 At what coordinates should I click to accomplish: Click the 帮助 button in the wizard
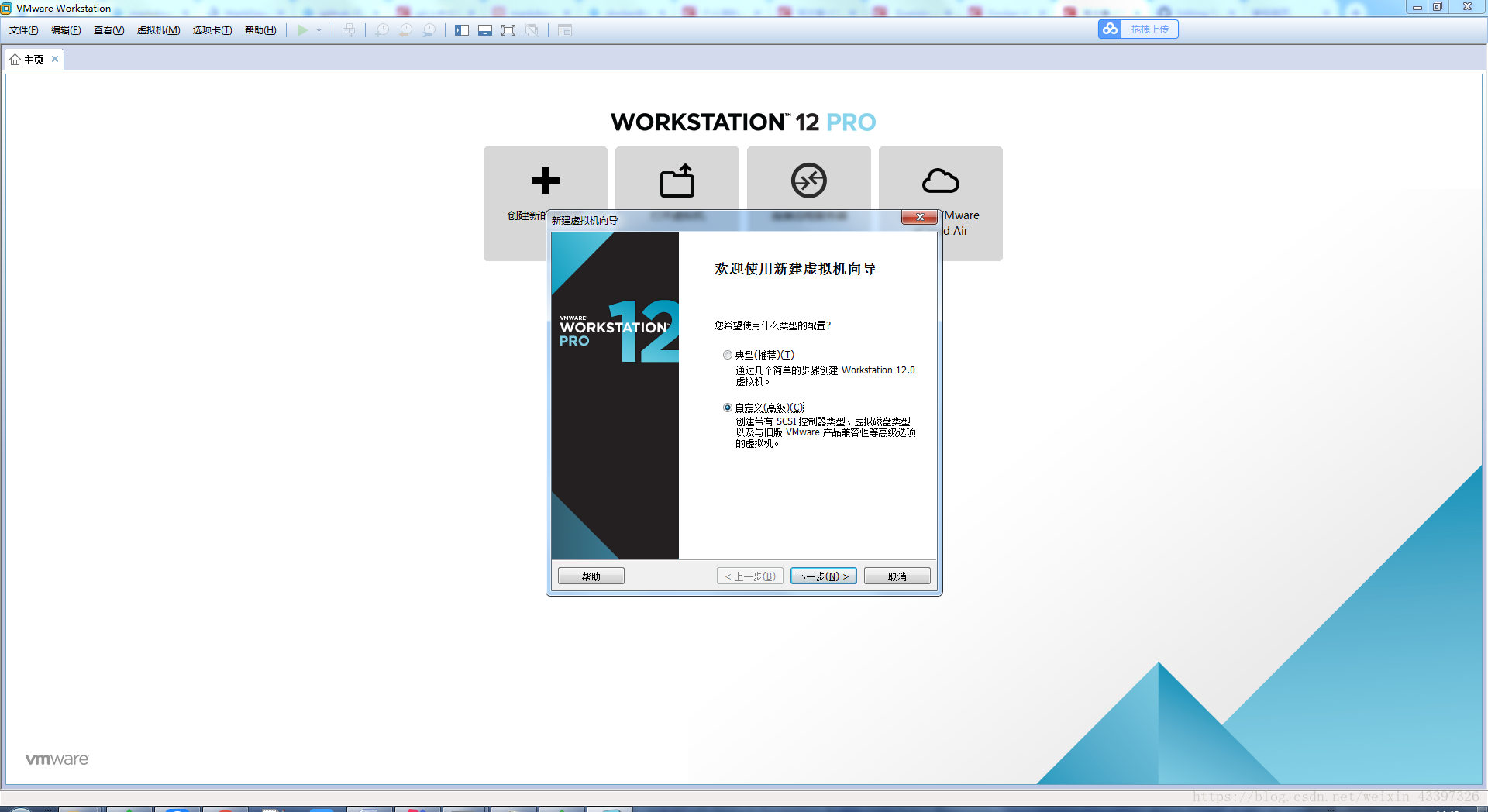pyautogui.click(x=591, y=576)
